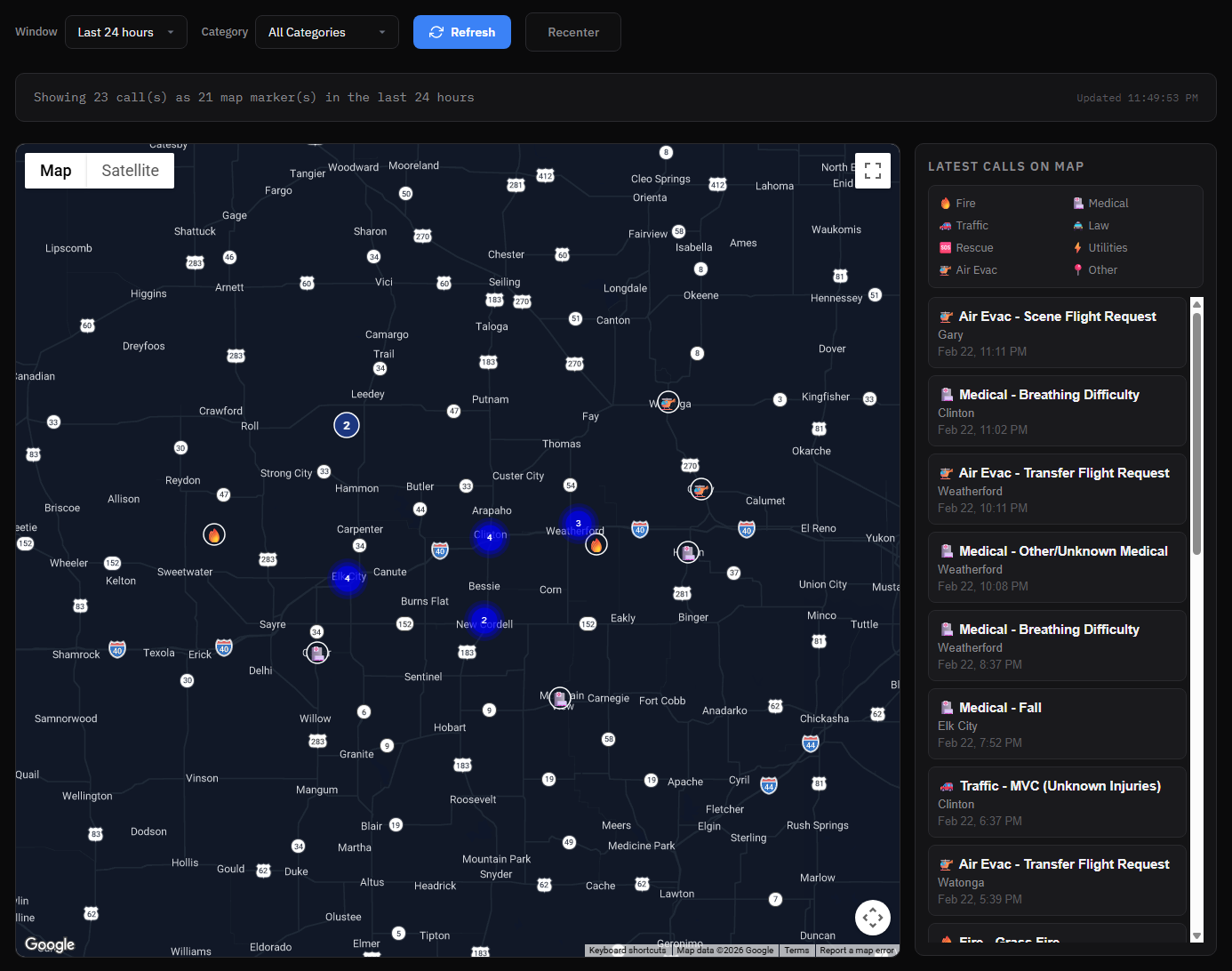The height and width of the screenshot is (971, 1232).
Task: Click the medical marker near Hinton
Action: (x=687, y=551)
